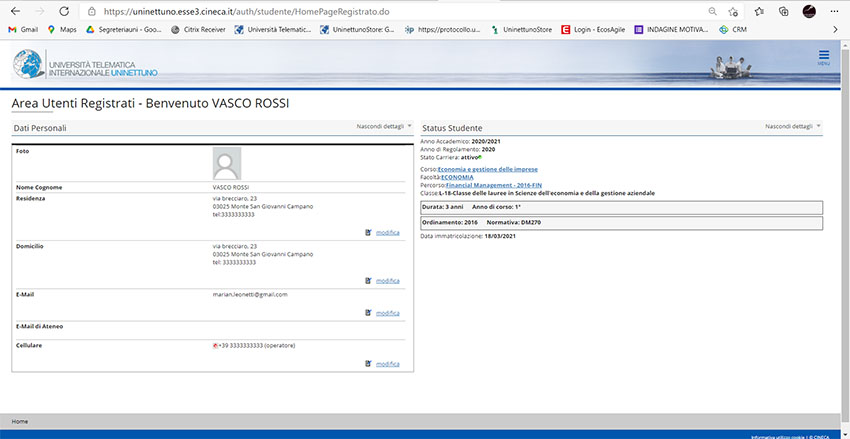Screen dimensions: 850x439
Task: Click the browser refresh button
Action: coord(64,11)
